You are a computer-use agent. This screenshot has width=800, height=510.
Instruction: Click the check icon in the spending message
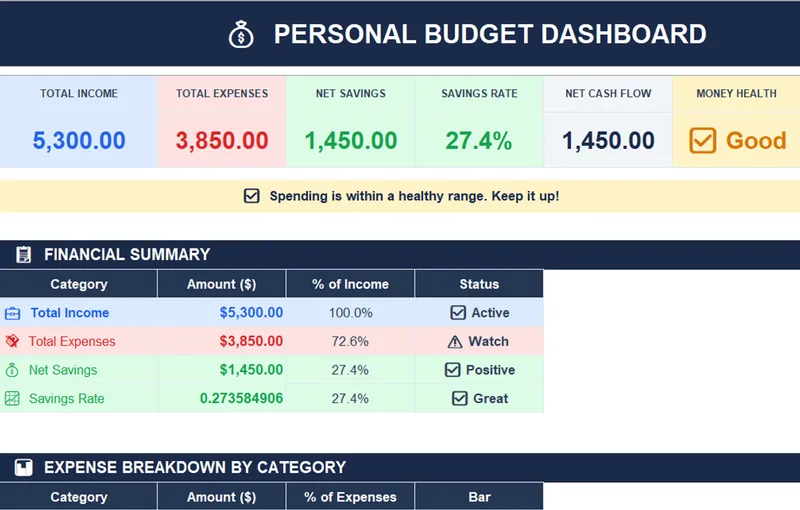(252, 196)
